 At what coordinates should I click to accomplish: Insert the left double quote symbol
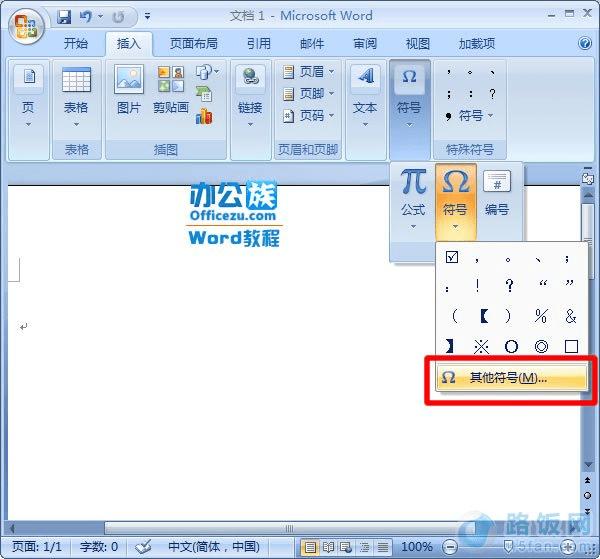(x=542, y=284)
